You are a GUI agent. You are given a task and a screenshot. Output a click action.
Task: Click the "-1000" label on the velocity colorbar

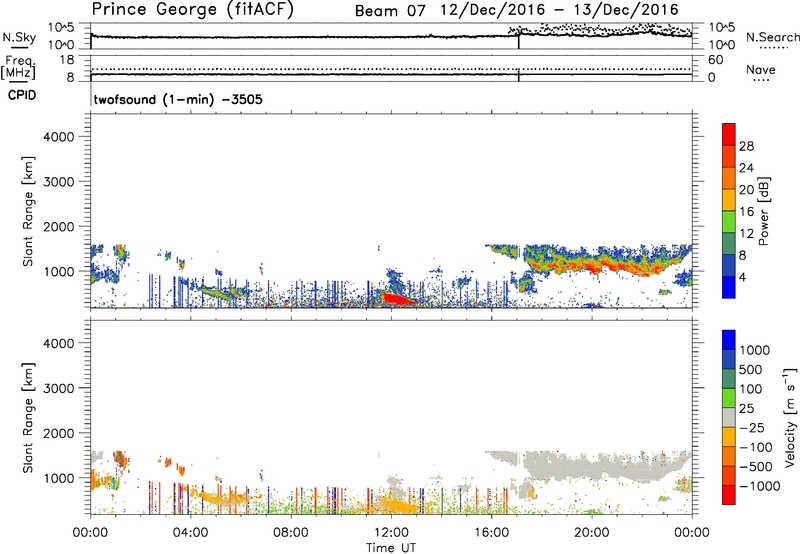coord(760,486)
